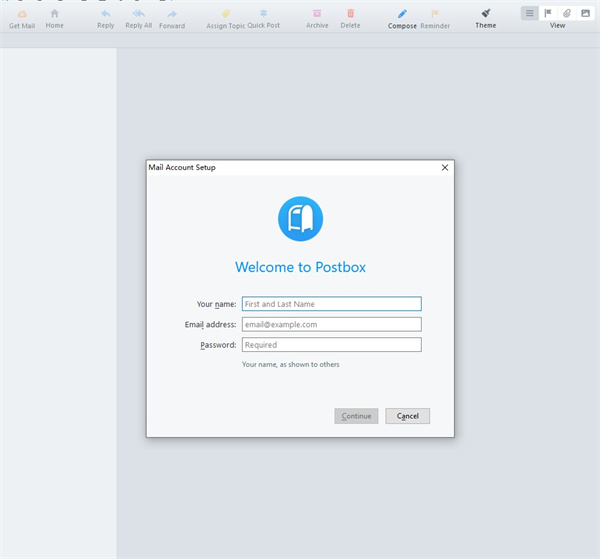Image resolution: width=600 pixels, height=559 pixels.
Task: Click the Delete trash icon
Action: tap(350, 14)
